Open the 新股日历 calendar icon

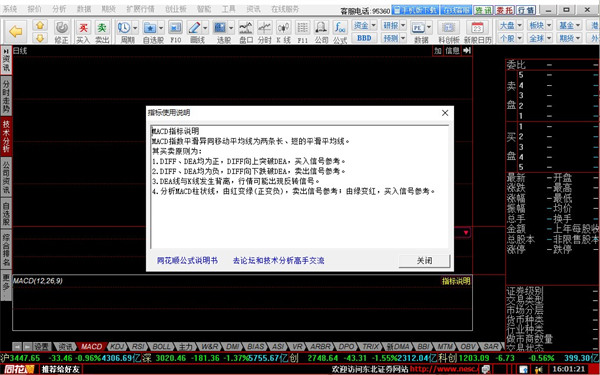pos(477,28)
